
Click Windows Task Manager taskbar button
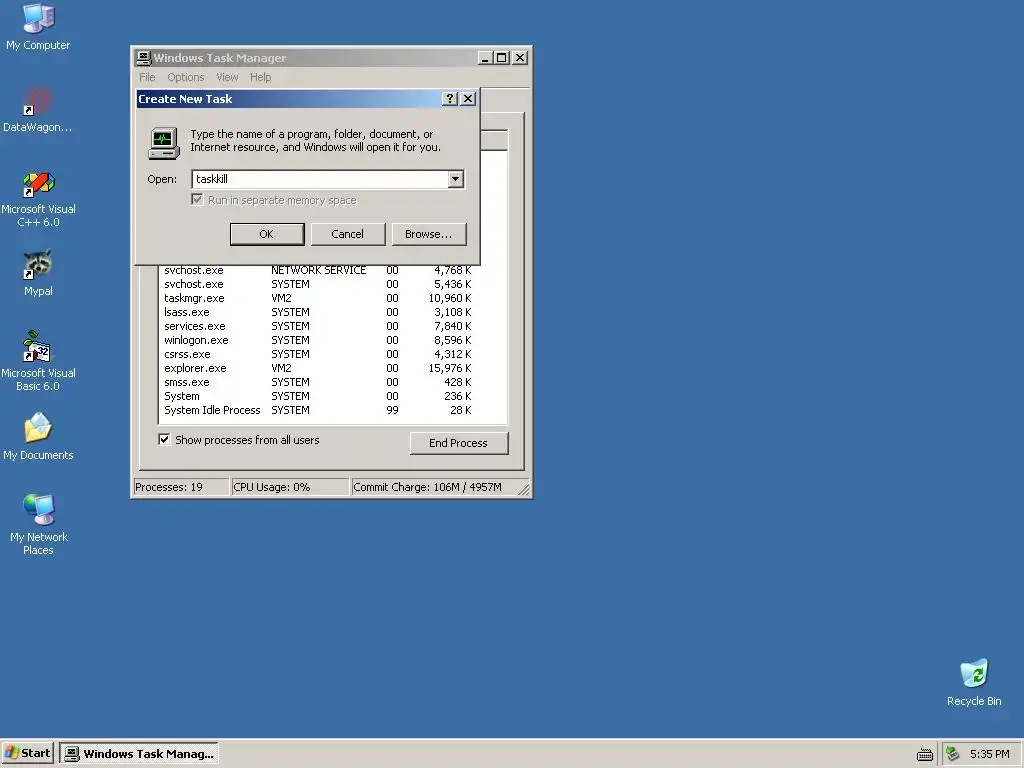coord(139,754)
